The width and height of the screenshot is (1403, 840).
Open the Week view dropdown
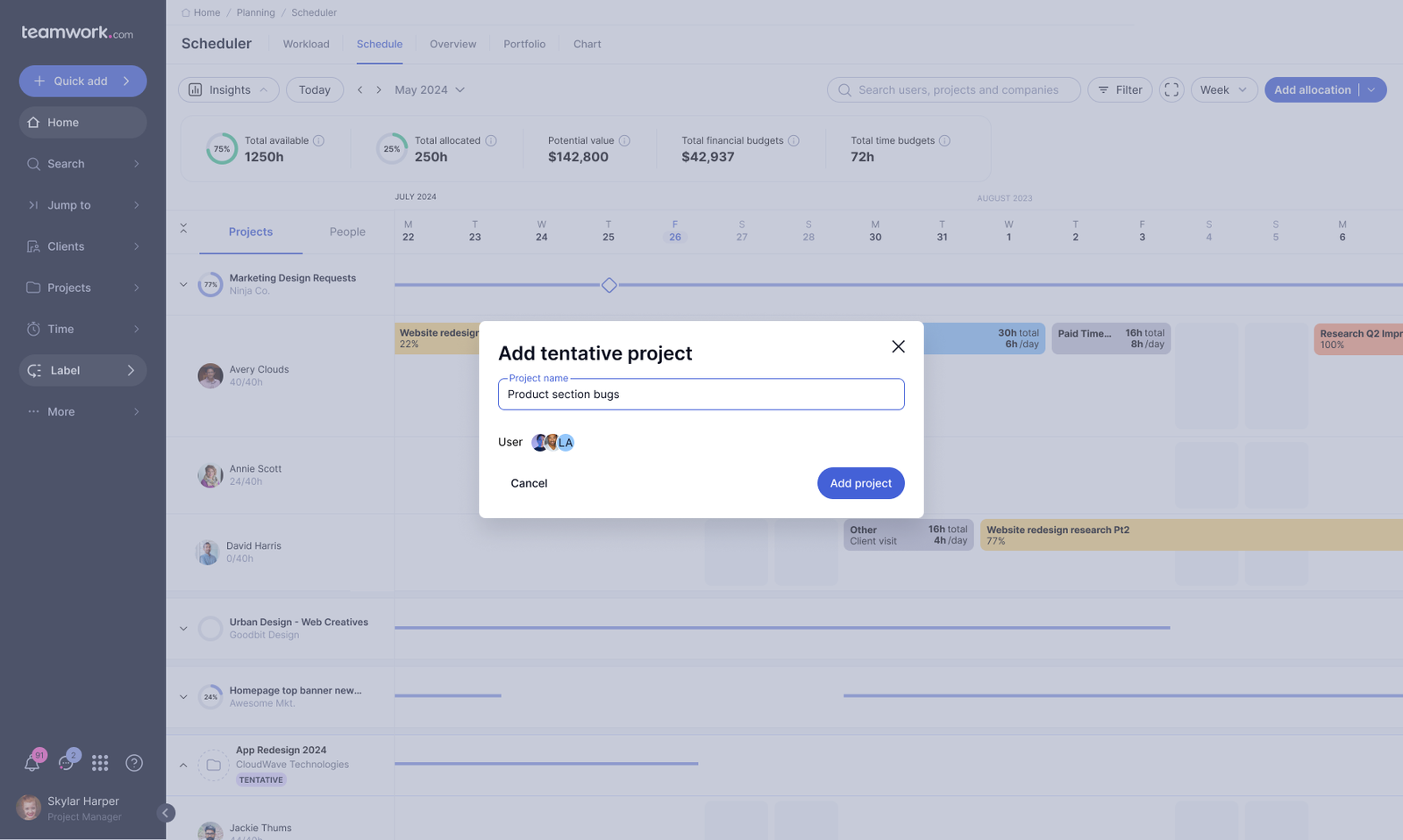tap(1223, 89)
